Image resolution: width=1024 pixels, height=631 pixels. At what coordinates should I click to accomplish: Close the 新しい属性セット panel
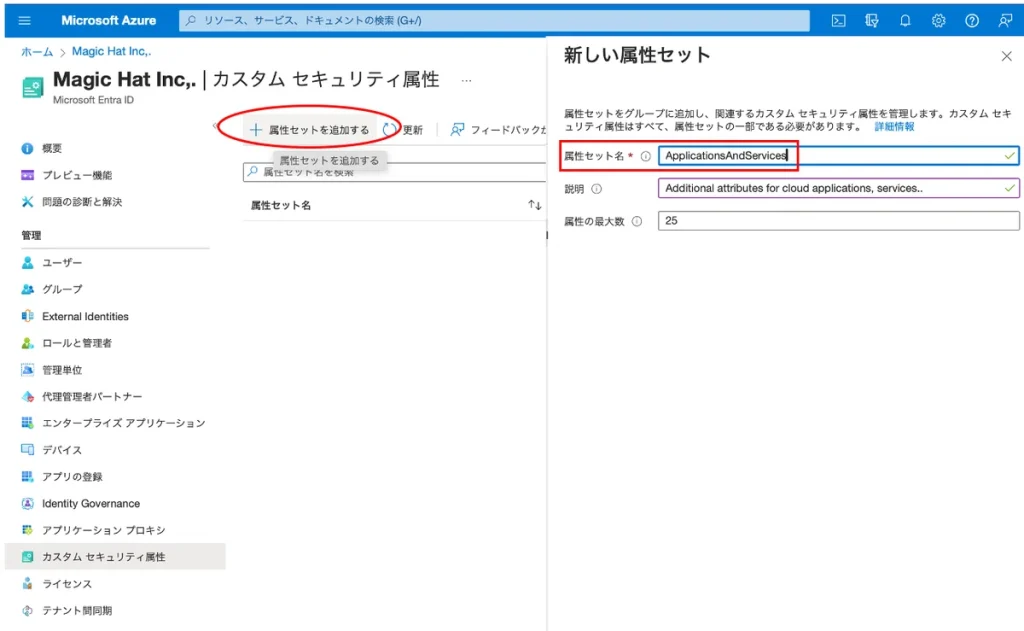click(1006, 56)
